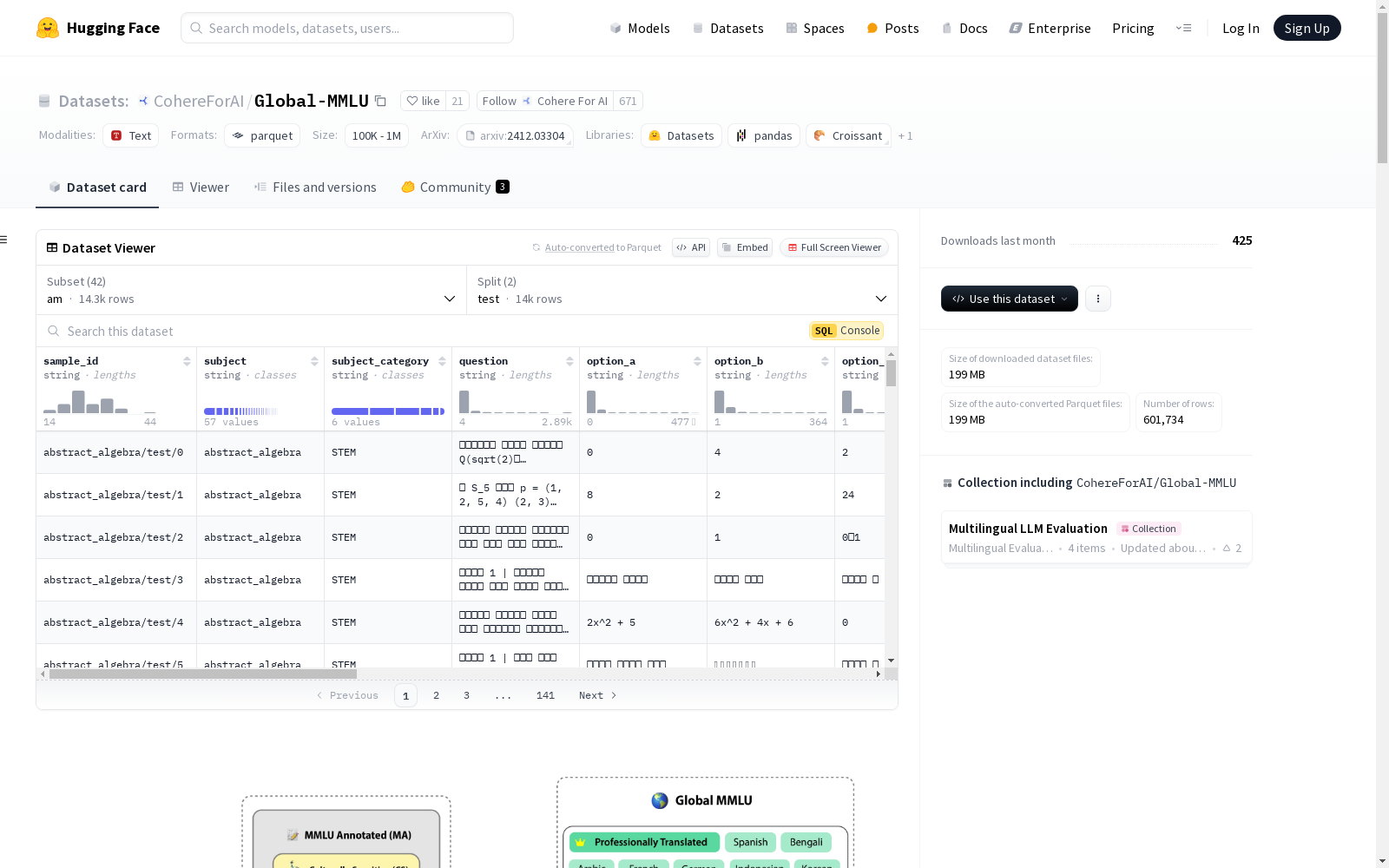Viewport: 1389px width, 868px height.
Task: Copy dataset name with the copy icon
Action: (380, 101)
